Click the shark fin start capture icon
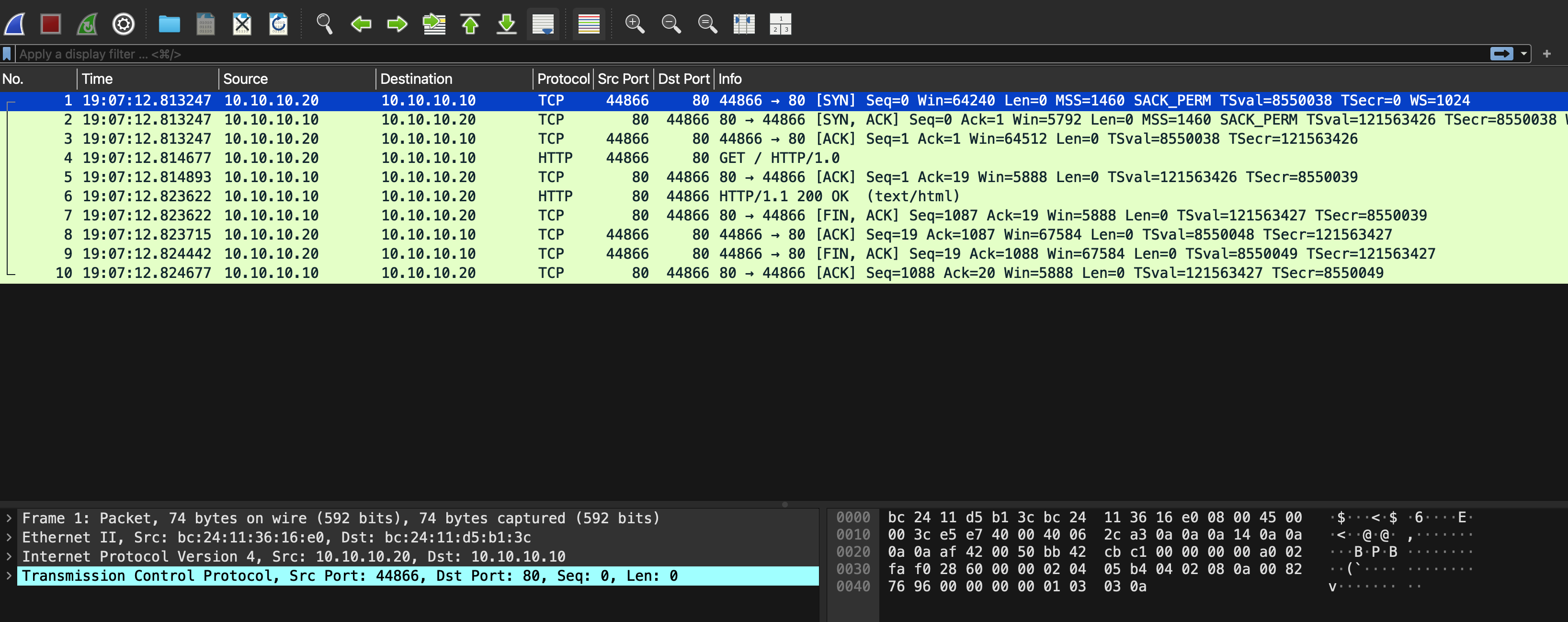This screenshot has width=1568, height=622. (x=15, y=24)
